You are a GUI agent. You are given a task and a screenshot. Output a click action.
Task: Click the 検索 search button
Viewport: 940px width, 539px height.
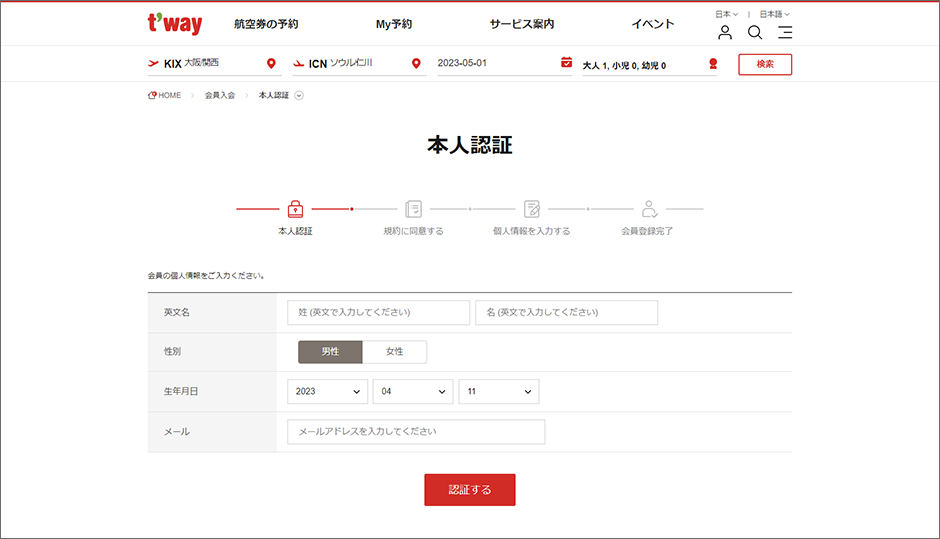[x=765, y=64]
